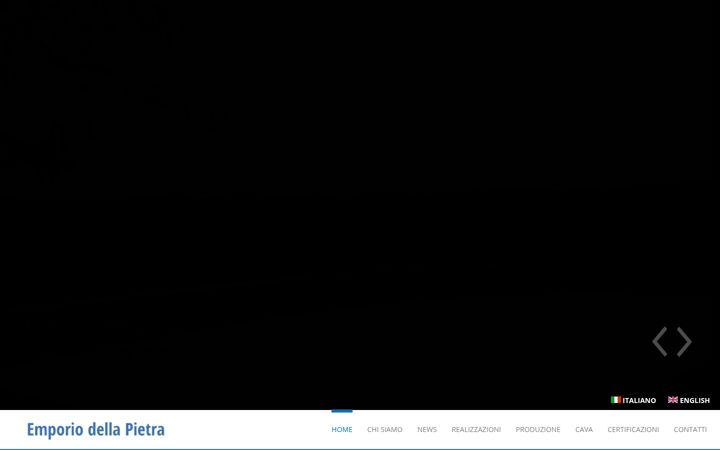
Task: Visit the CAVA page
Action: 584,429
